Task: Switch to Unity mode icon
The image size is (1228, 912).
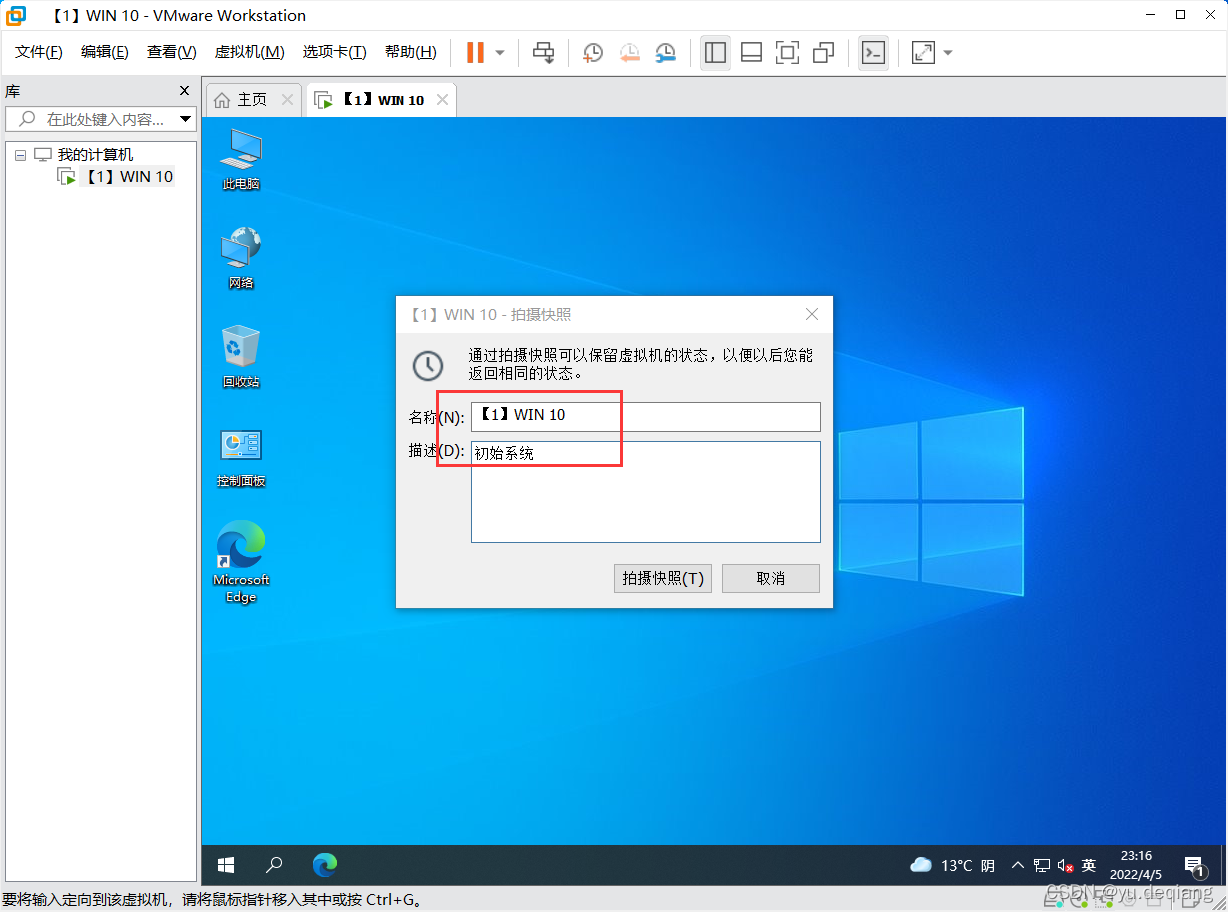Action: pos(823,53)
